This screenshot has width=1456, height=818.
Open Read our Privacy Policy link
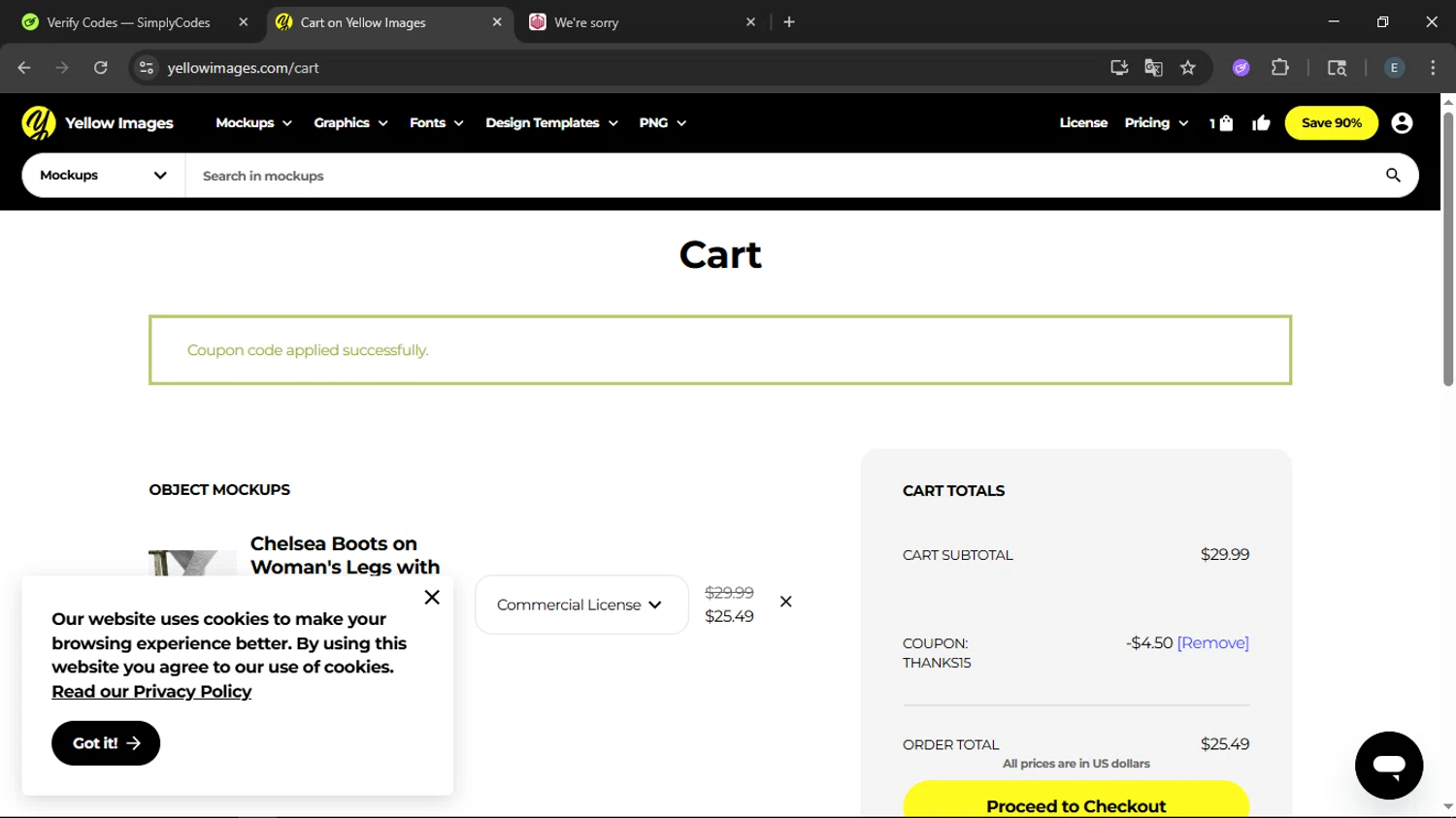(151, 692)
